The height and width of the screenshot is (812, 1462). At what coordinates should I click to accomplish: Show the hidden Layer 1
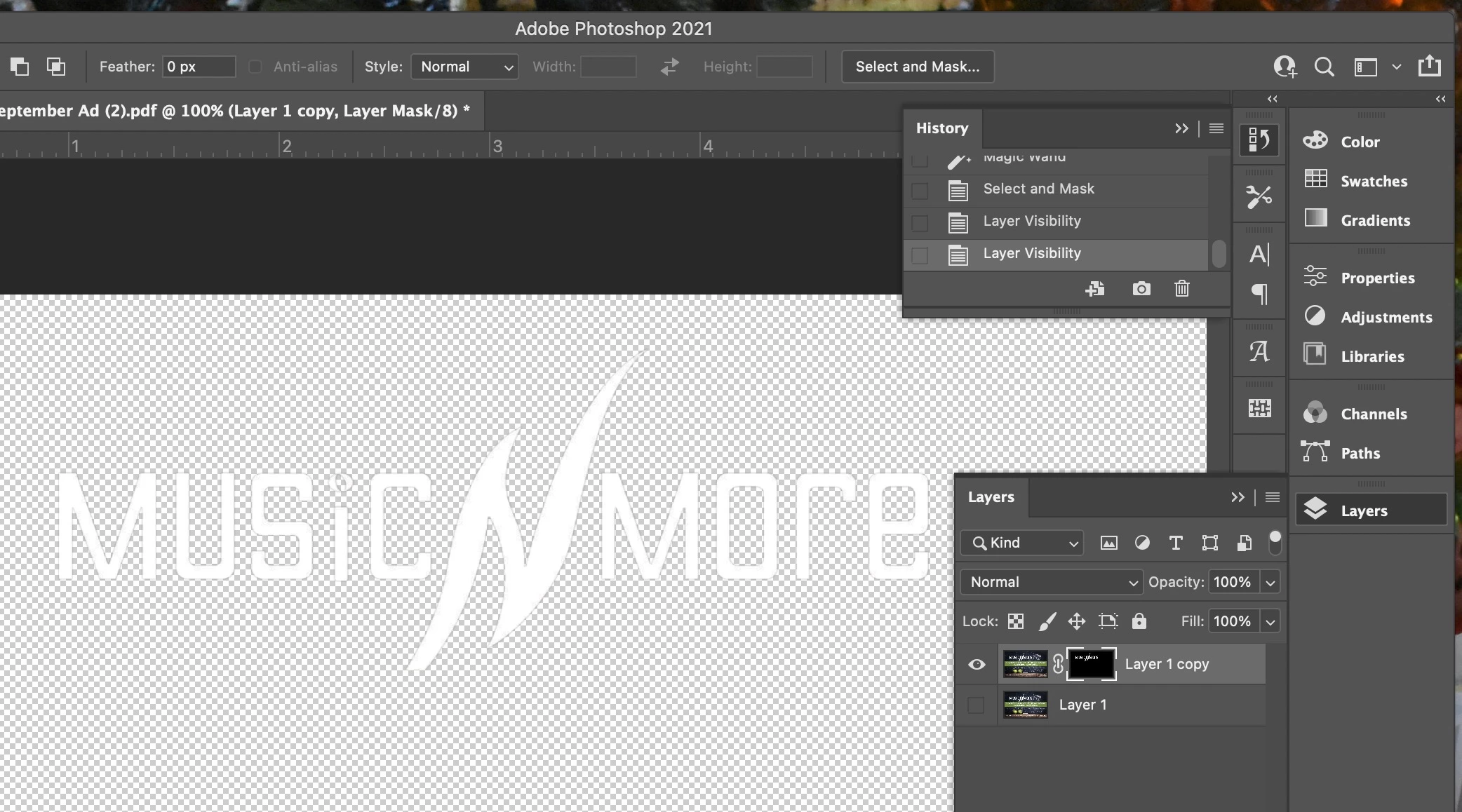click(977, 705)
